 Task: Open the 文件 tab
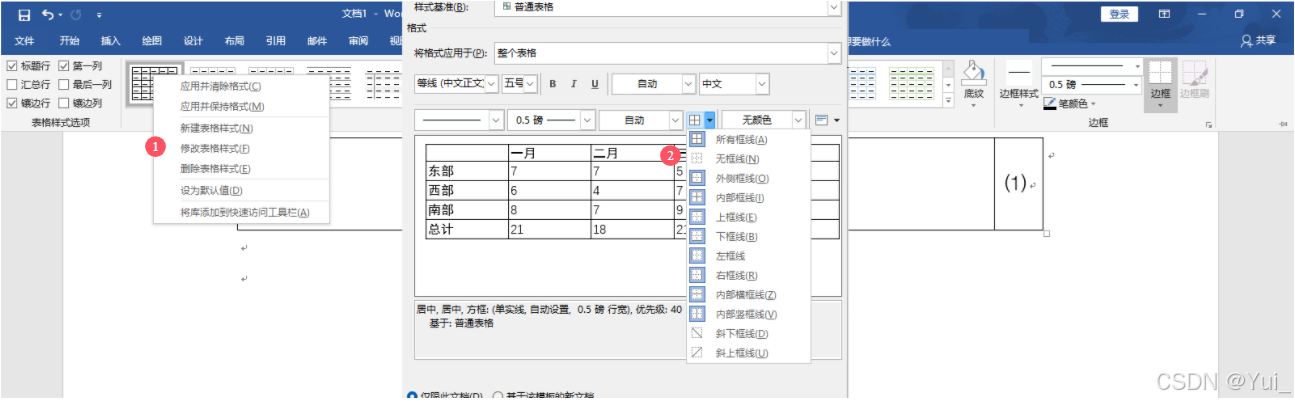click(x=25, y=41)
